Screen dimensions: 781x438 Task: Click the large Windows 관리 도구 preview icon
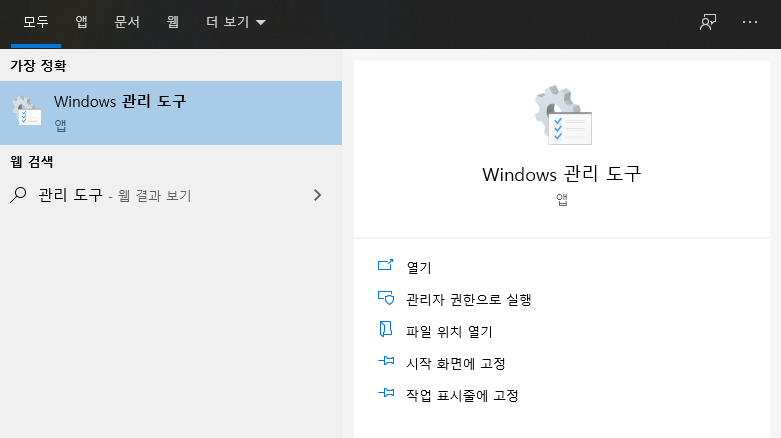(563, 115)
